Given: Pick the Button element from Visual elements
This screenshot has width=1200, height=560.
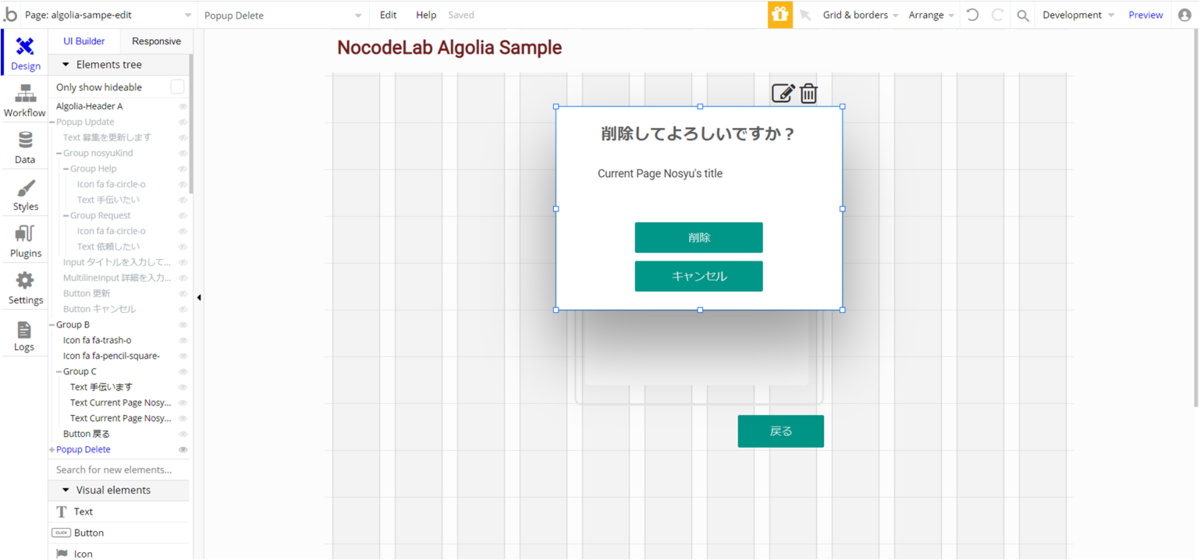Looking at the screenshot, I should [x=120, y=533].
